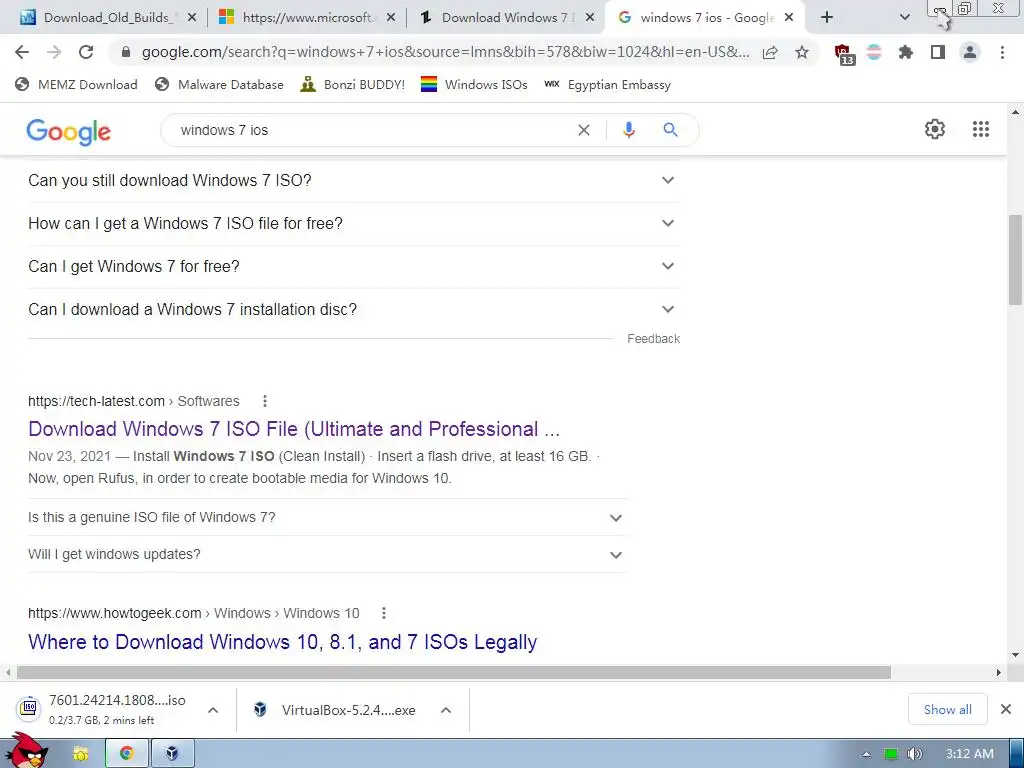Open the Chrome profile avatar
This screenshot has width=1024, height=768.
click(x=970, y=52)
